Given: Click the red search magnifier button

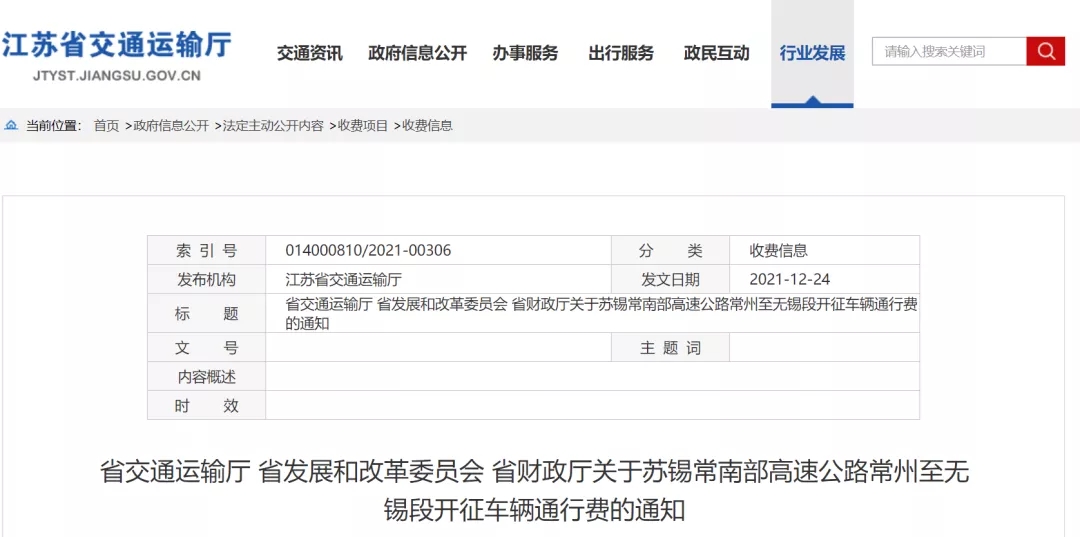Looking at the screenshot, I should (x=1045, y=52).
